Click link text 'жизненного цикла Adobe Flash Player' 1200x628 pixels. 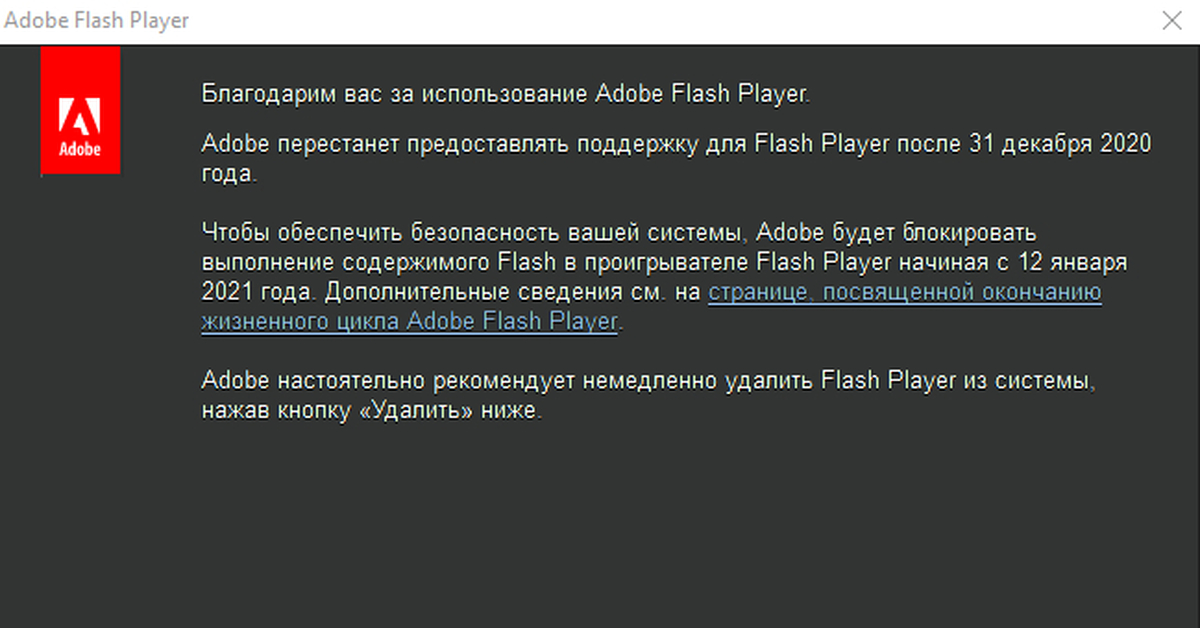point(410,322)
